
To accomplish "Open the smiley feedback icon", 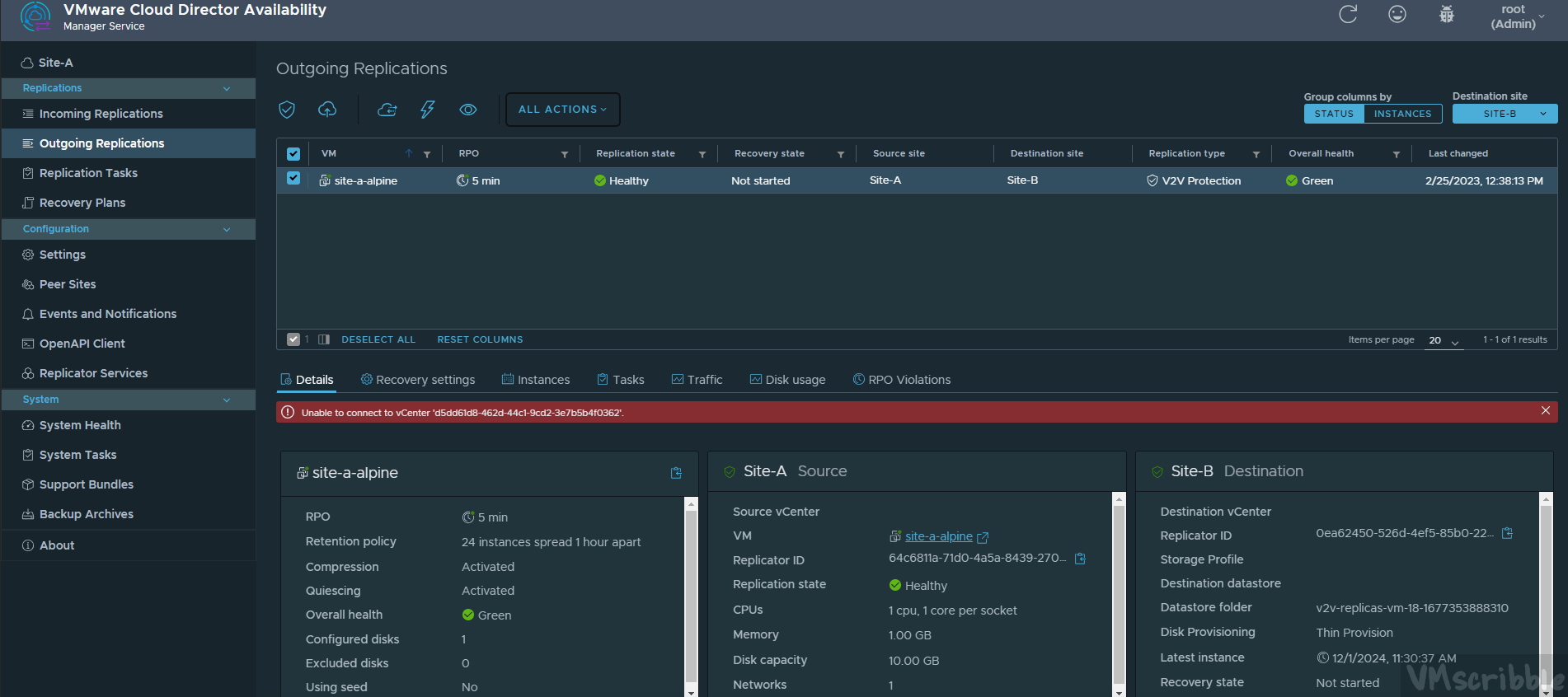I will point(1397,14).
